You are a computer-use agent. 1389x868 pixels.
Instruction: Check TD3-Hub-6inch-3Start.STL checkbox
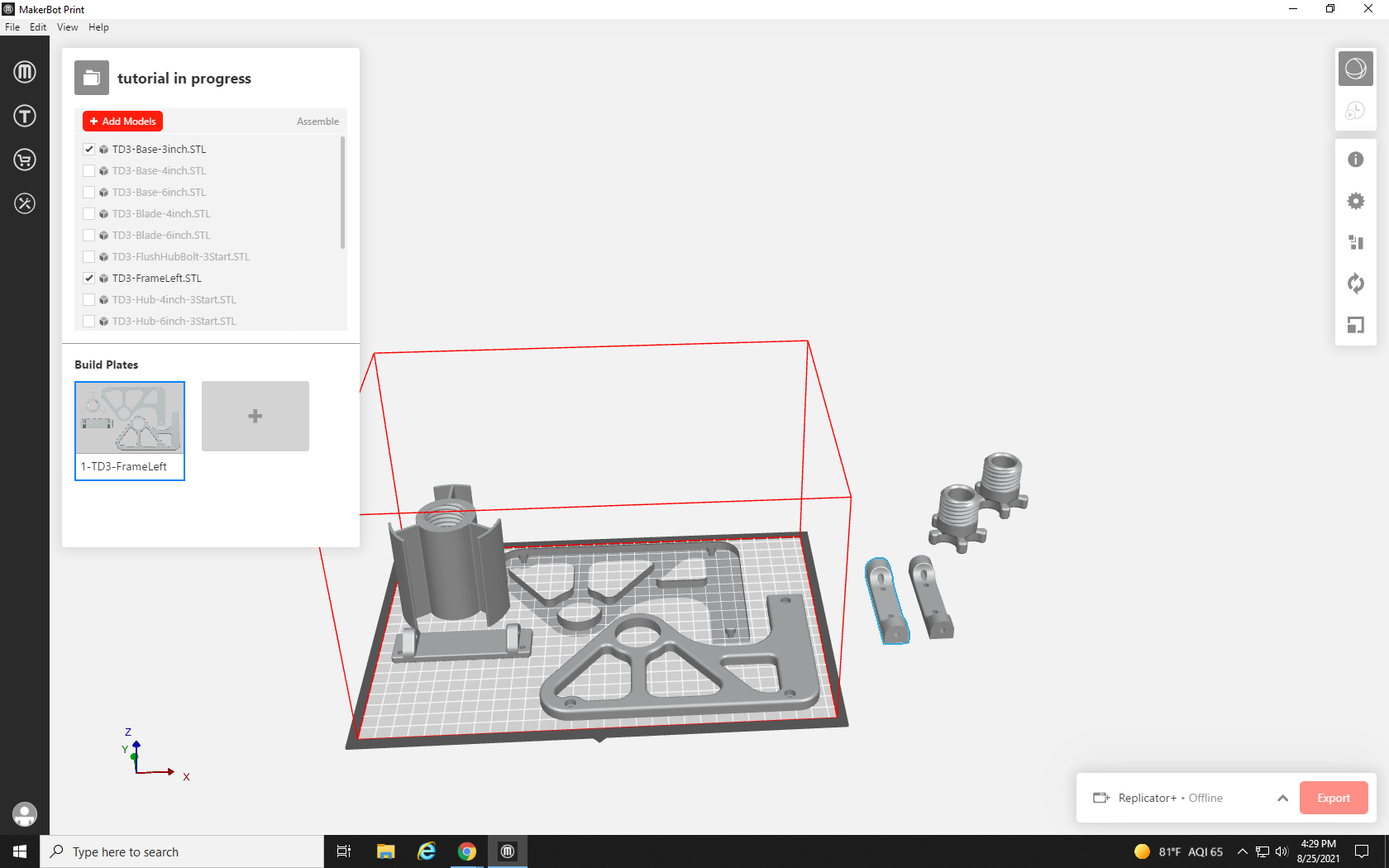tap(88, 321)
